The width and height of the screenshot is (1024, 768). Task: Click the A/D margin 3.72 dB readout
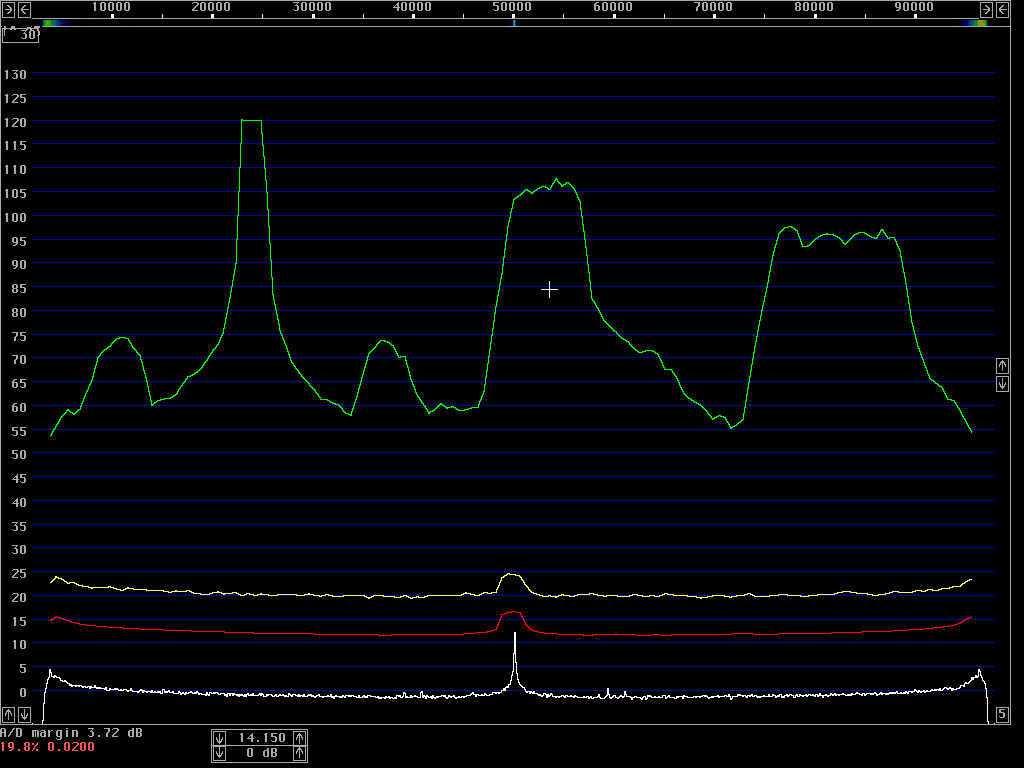tap(71, 733)
